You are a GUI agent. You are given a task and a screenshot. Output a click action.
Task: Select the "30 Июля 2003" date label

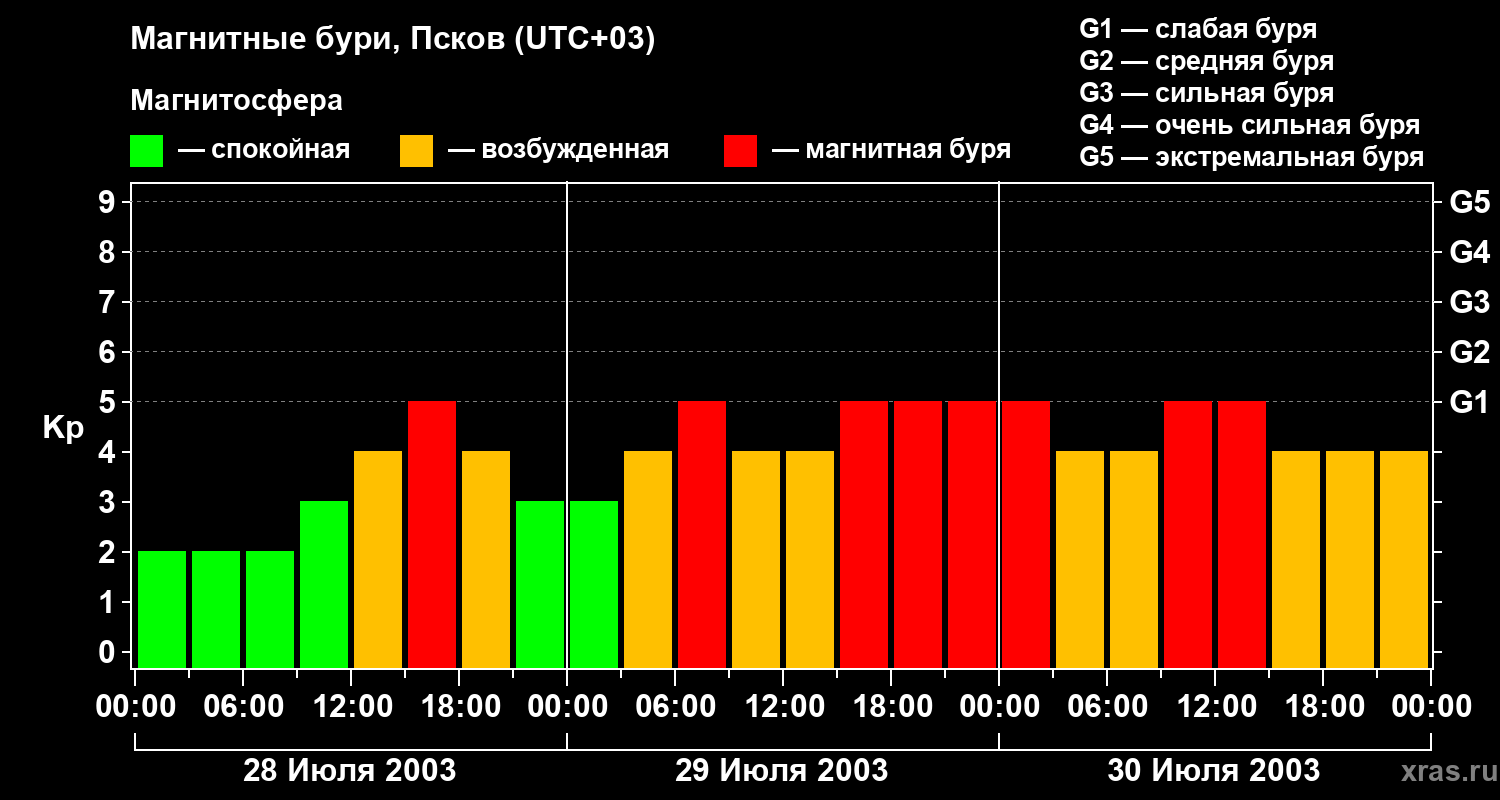(1213, 771)
